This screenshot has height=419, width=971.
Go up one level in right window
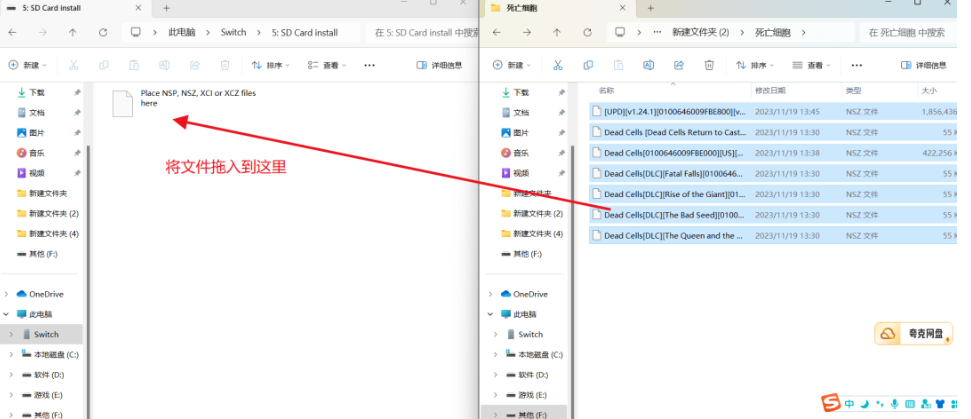557,32
